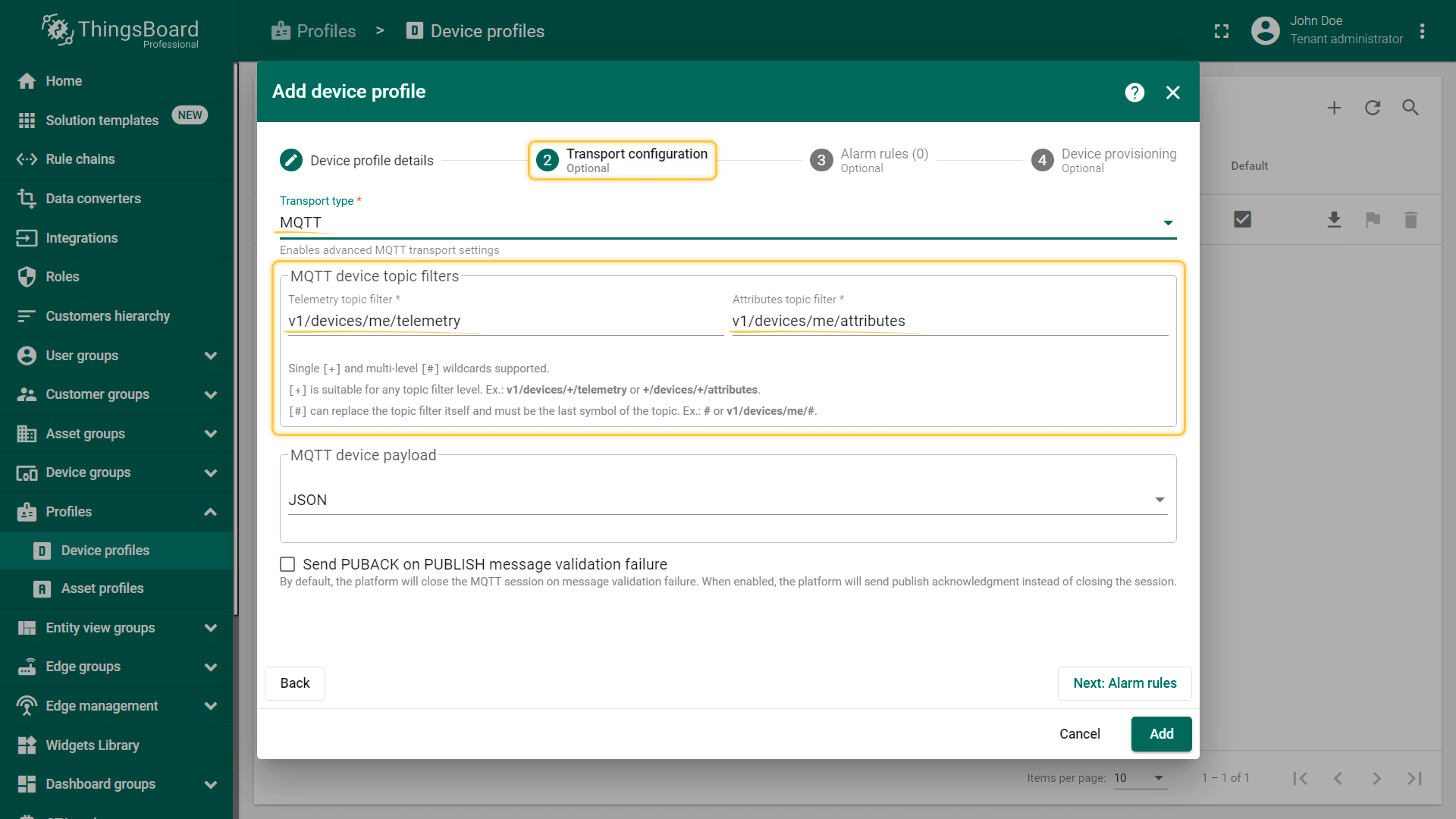
Task: Enable Send PUBACK on PUBLISH checkbox
Action: pyautogui.click(x=287, y=564)
